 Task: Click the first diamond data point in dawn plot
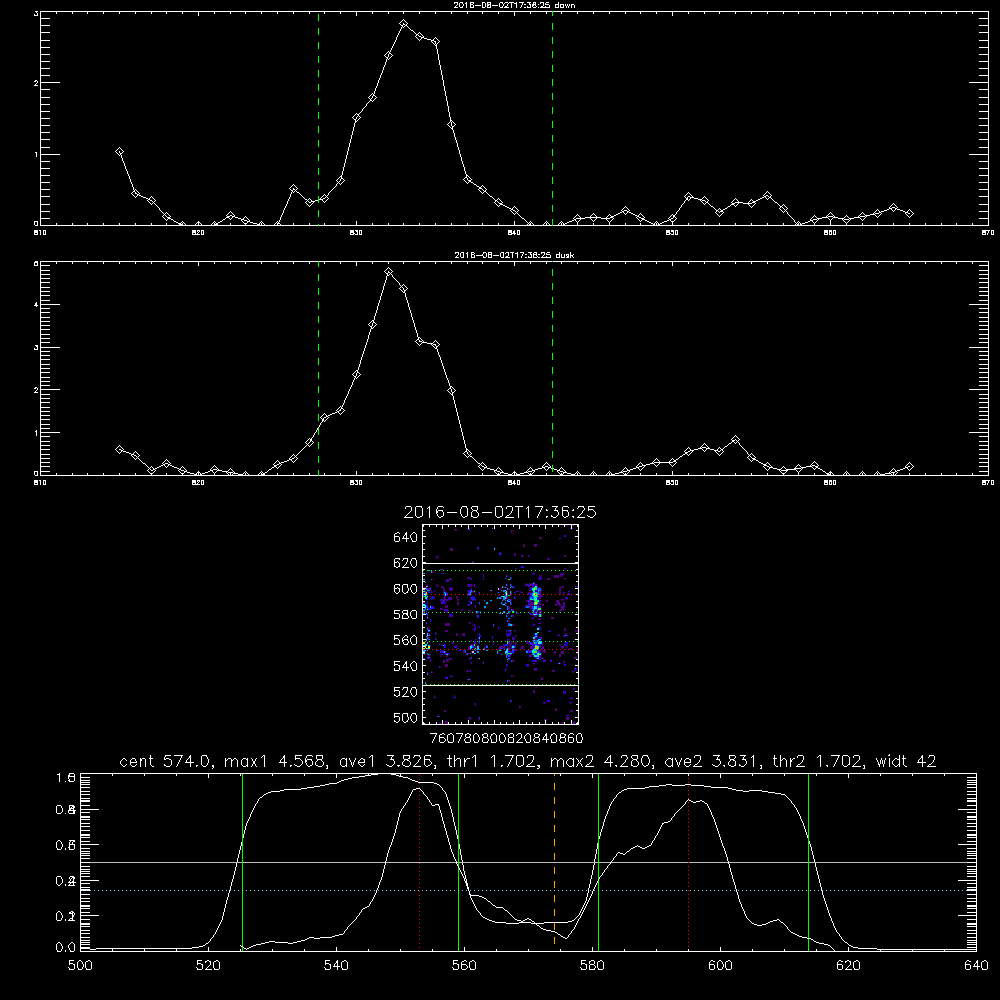pyautogui.click(x=119, y=152)
